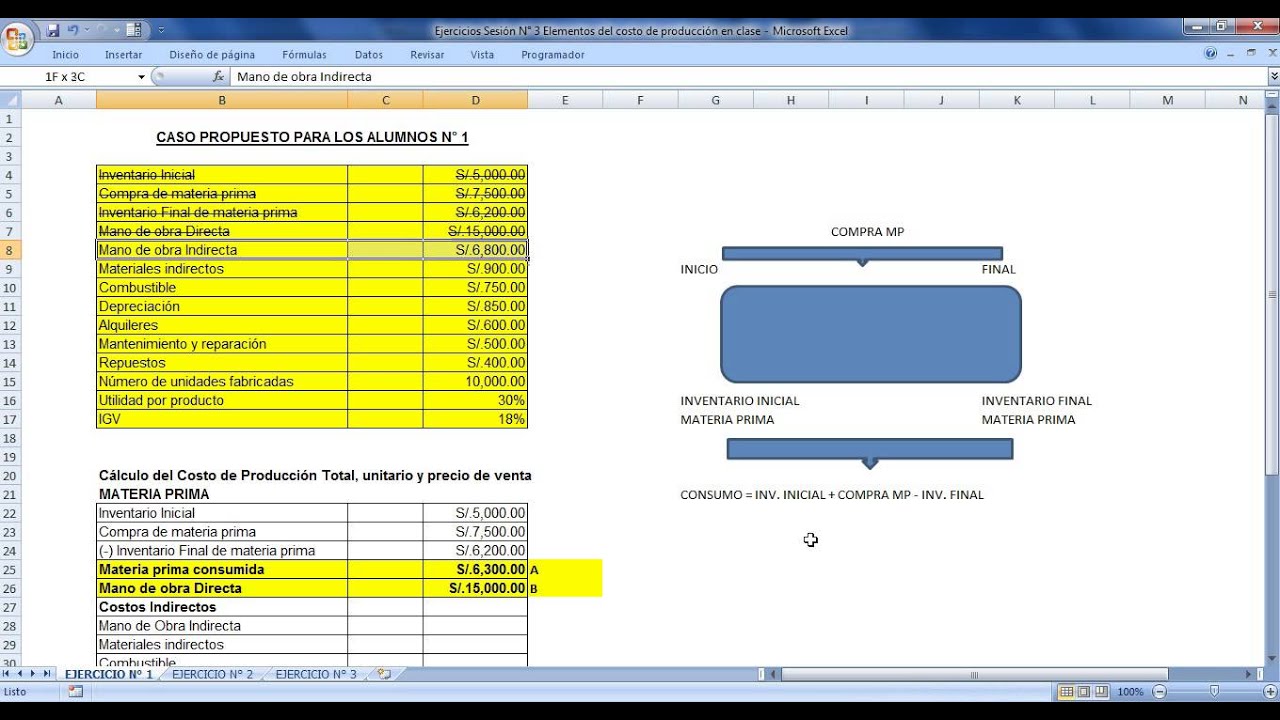The height and width of the screenshot is (720, 1280).
Task: Select column D header
Action: (x=475, y=100)
